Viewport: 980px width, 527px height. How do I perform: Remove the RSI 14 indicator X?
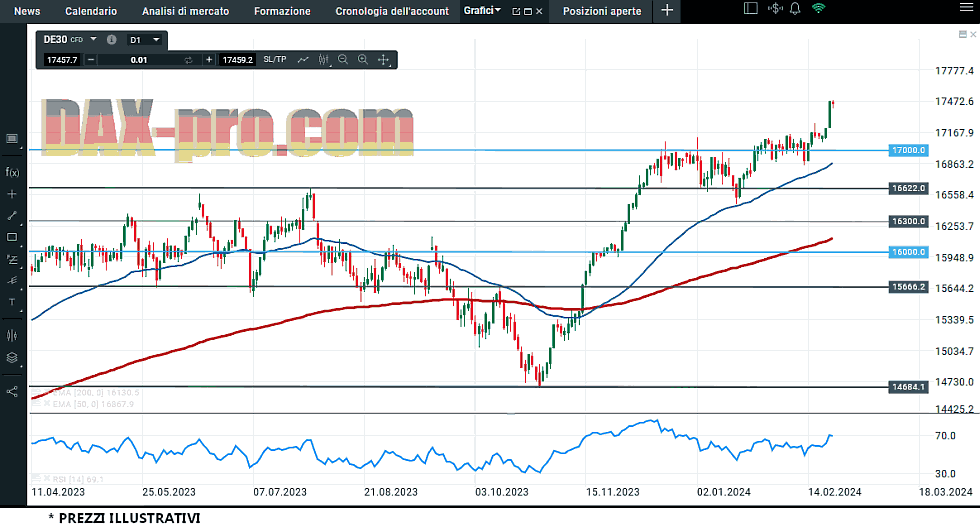47,479
